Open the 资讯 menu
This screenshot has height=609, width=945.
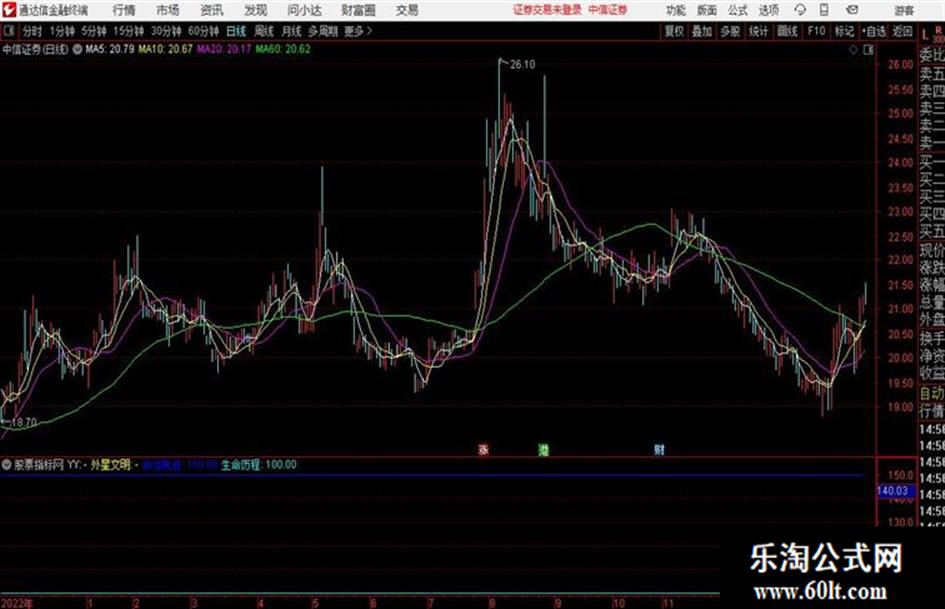coord(212,10)
